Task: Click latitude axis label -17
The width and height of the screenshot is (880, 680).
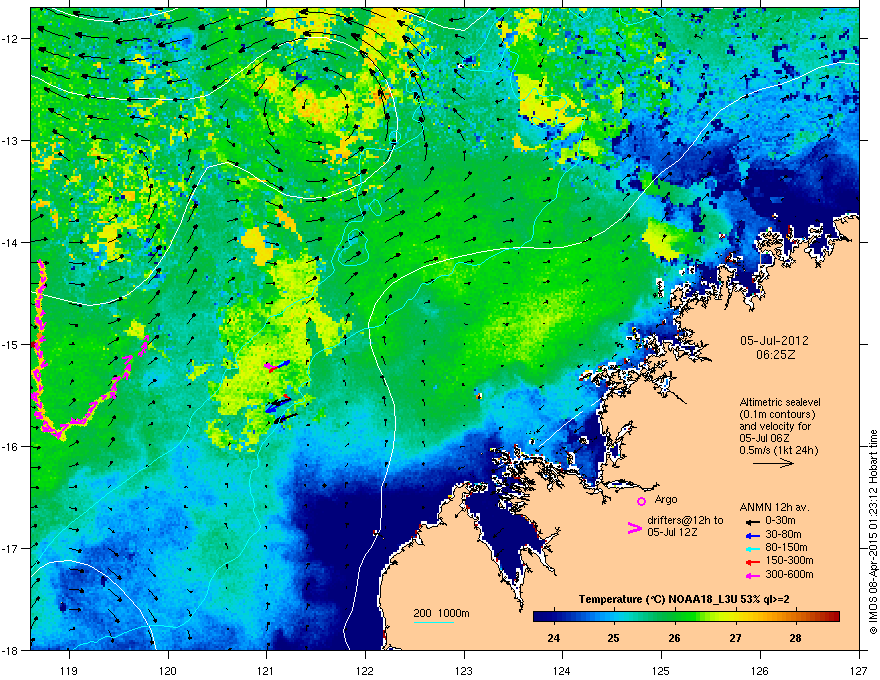Action: pyautogui.click(x=11, y=548)
